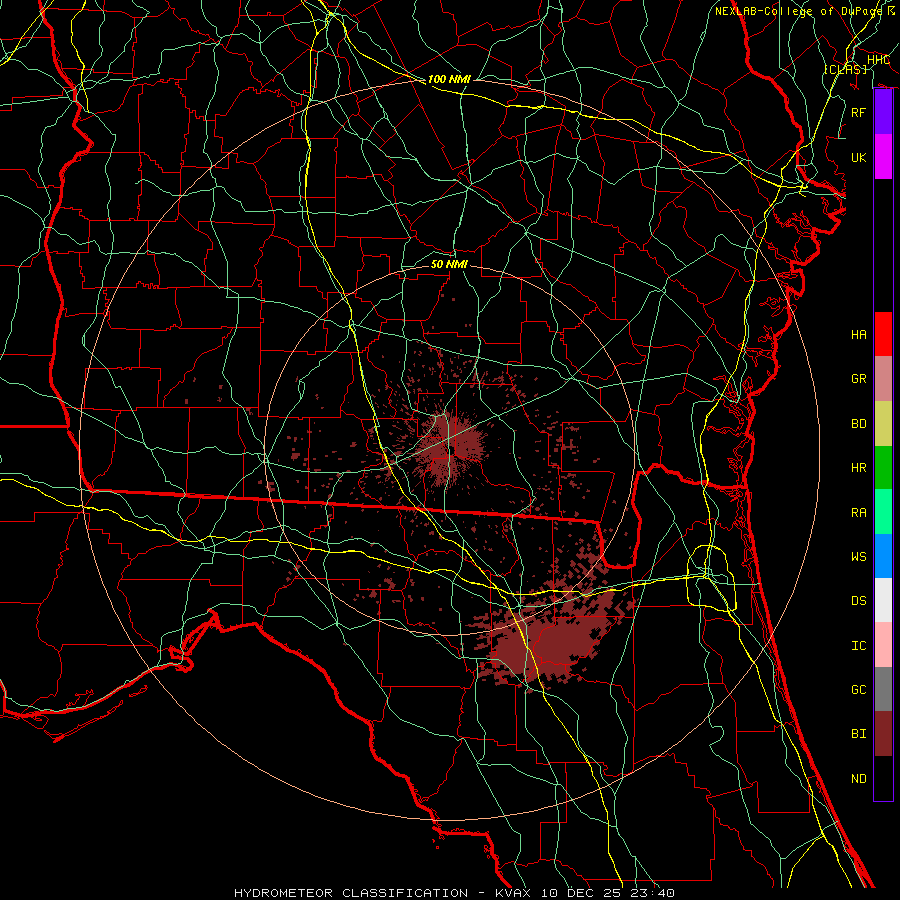
Task: Click the WS legend label
Action: click(858, 557)
